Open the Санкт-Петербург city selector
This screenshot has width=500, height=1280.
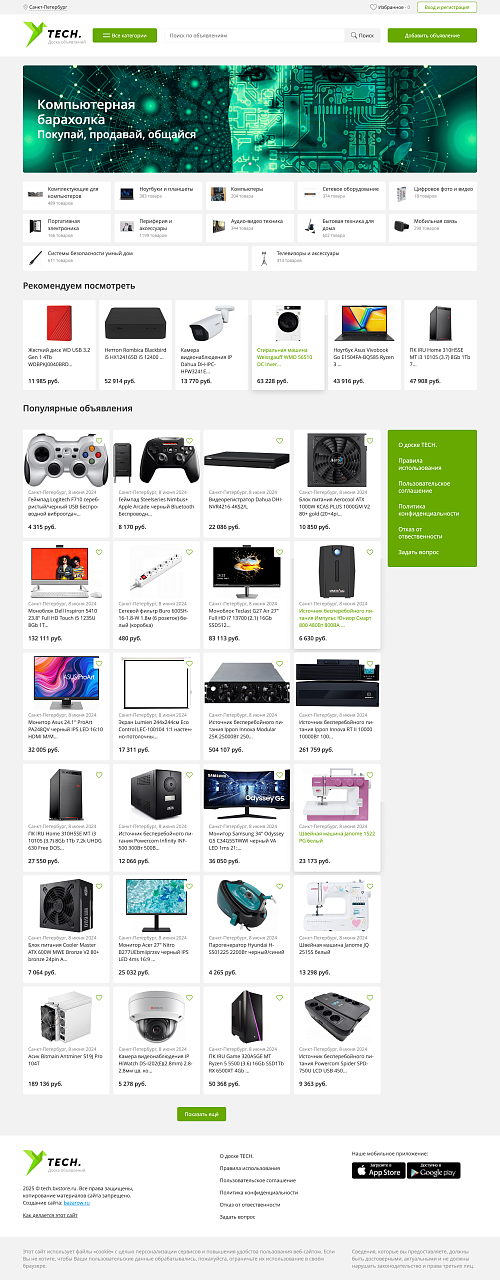49,7
